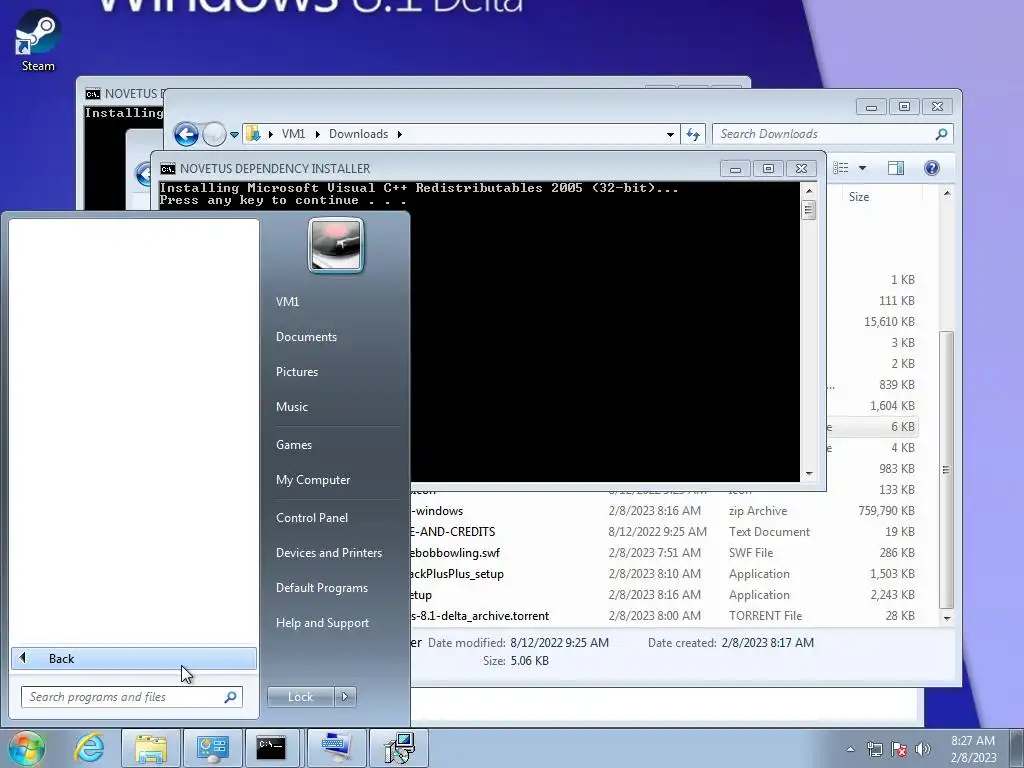Open the clock showing 8:27 AM
This screenshot has width=1024, height=768.
(x=973, y=749)
